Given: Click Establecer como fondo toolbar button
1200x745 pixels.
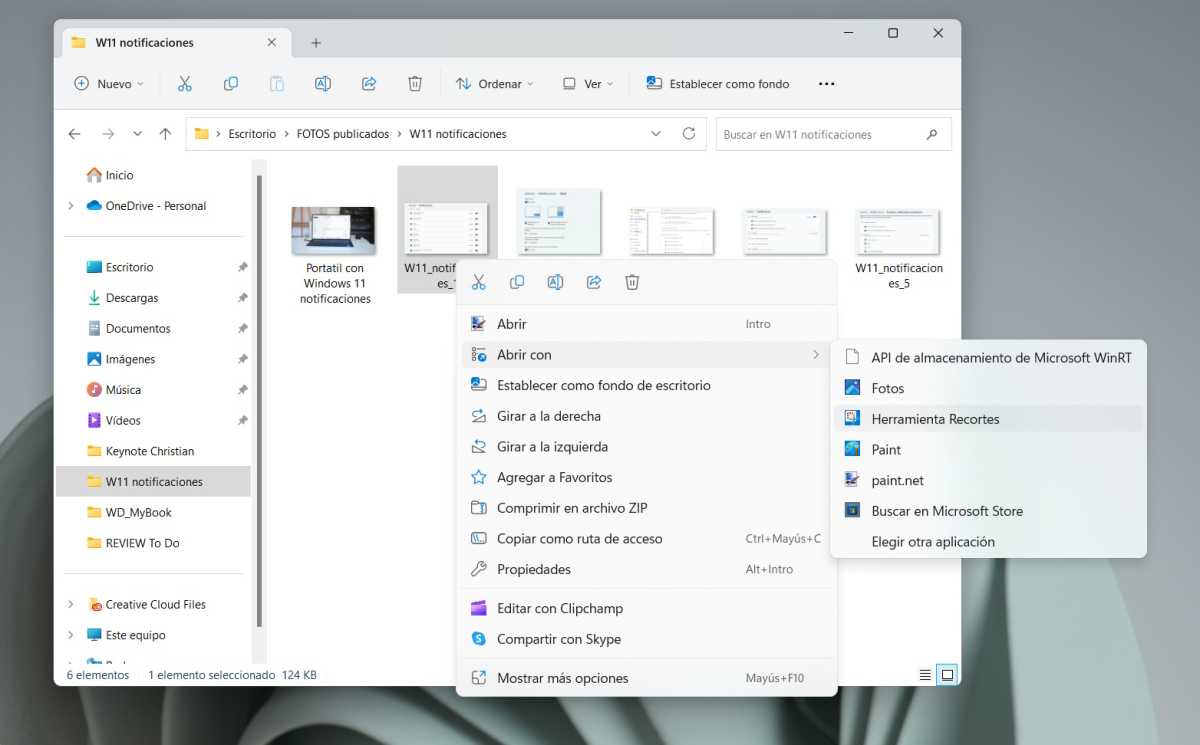Looking at the screenshot, I should pyautogui.click(x=718, y=84).
